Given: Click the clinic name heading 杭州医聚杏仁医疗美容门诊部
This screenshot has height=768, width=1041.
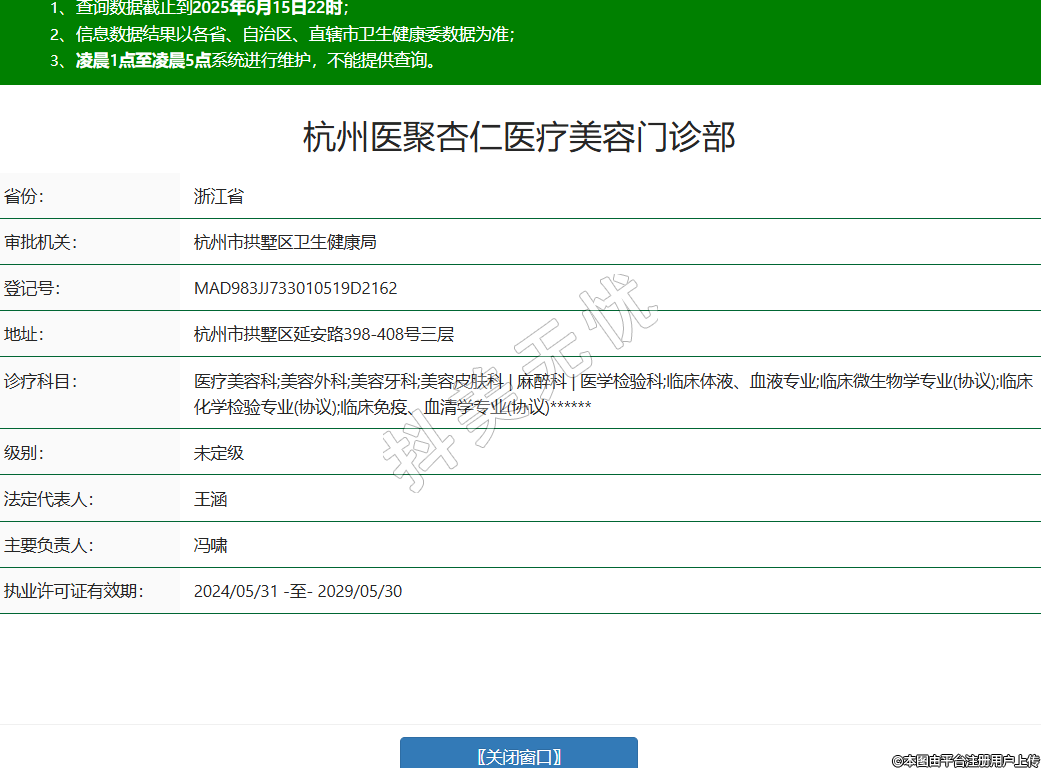Looking at the screenshot, I should tap(519, 137).
